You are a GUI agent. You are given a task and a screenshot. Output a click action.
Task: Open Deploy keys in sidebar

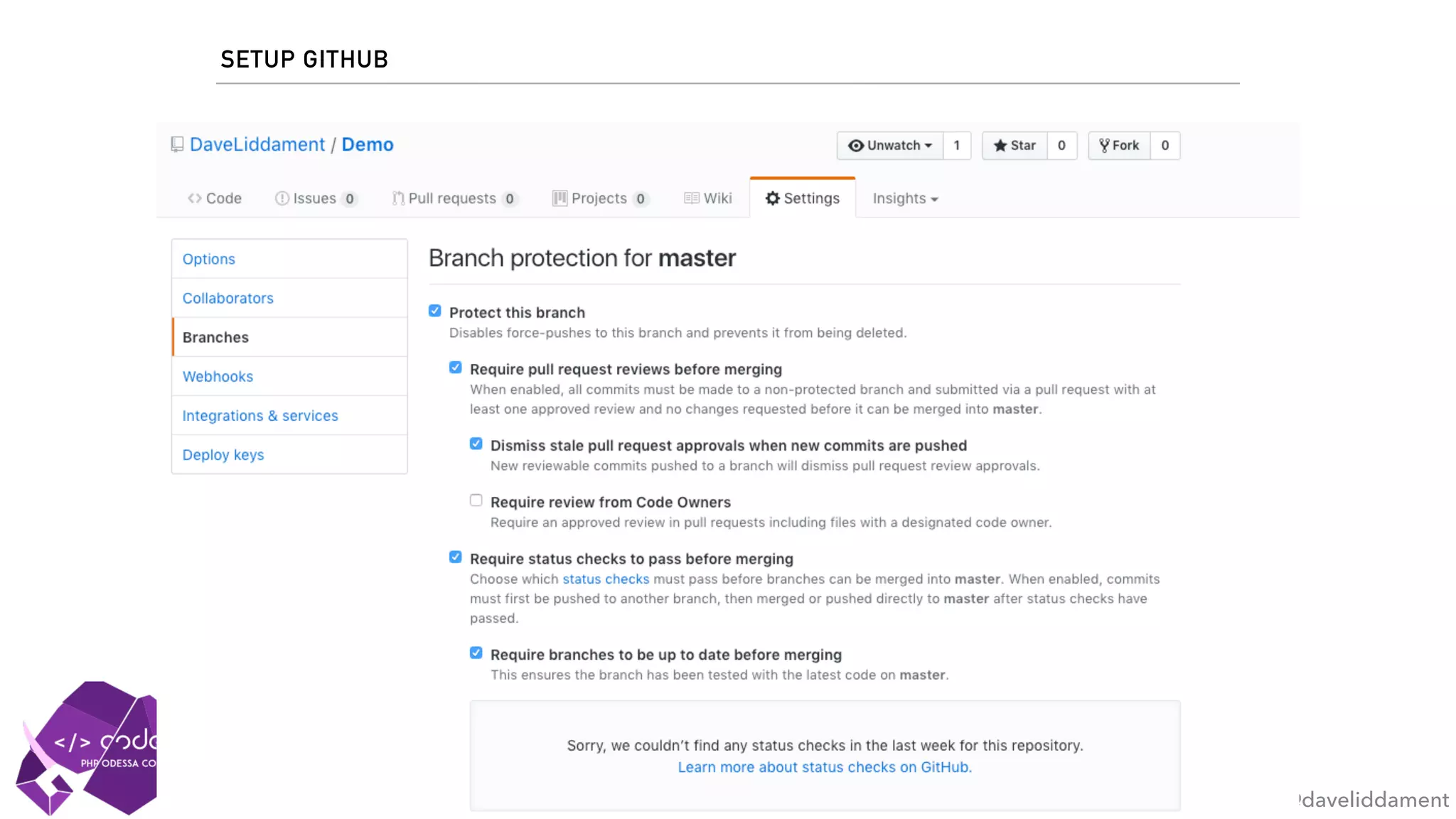289,454
